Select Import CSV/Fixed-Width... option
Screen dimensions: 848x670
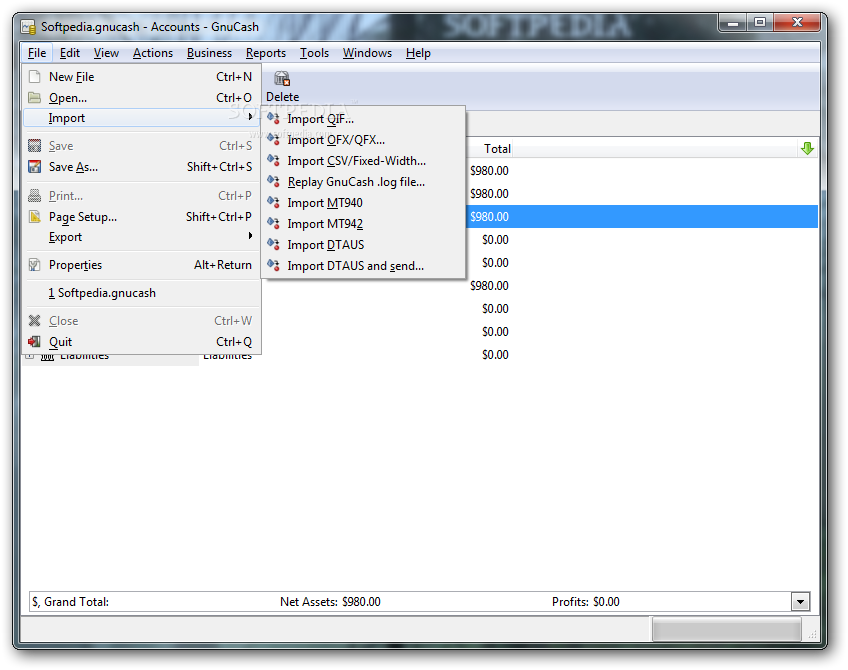pos(363,161)
